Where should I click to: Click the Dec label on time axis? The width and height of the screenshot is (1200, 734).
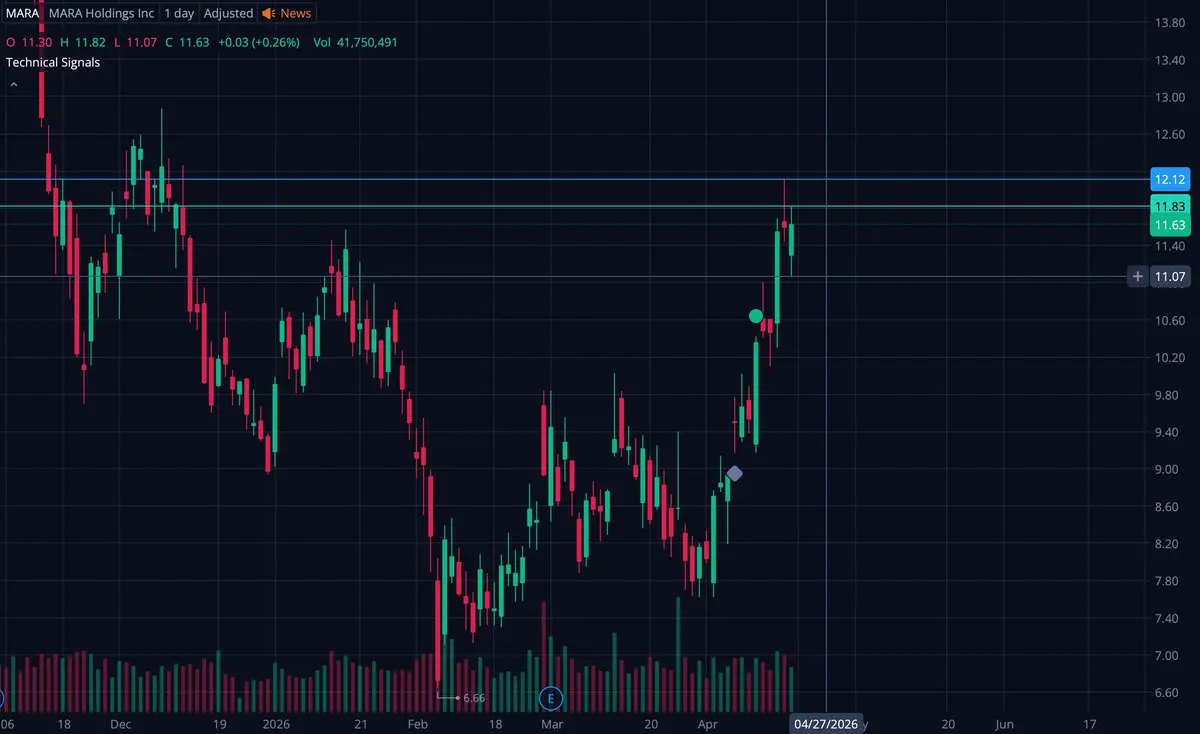point(120,723)
